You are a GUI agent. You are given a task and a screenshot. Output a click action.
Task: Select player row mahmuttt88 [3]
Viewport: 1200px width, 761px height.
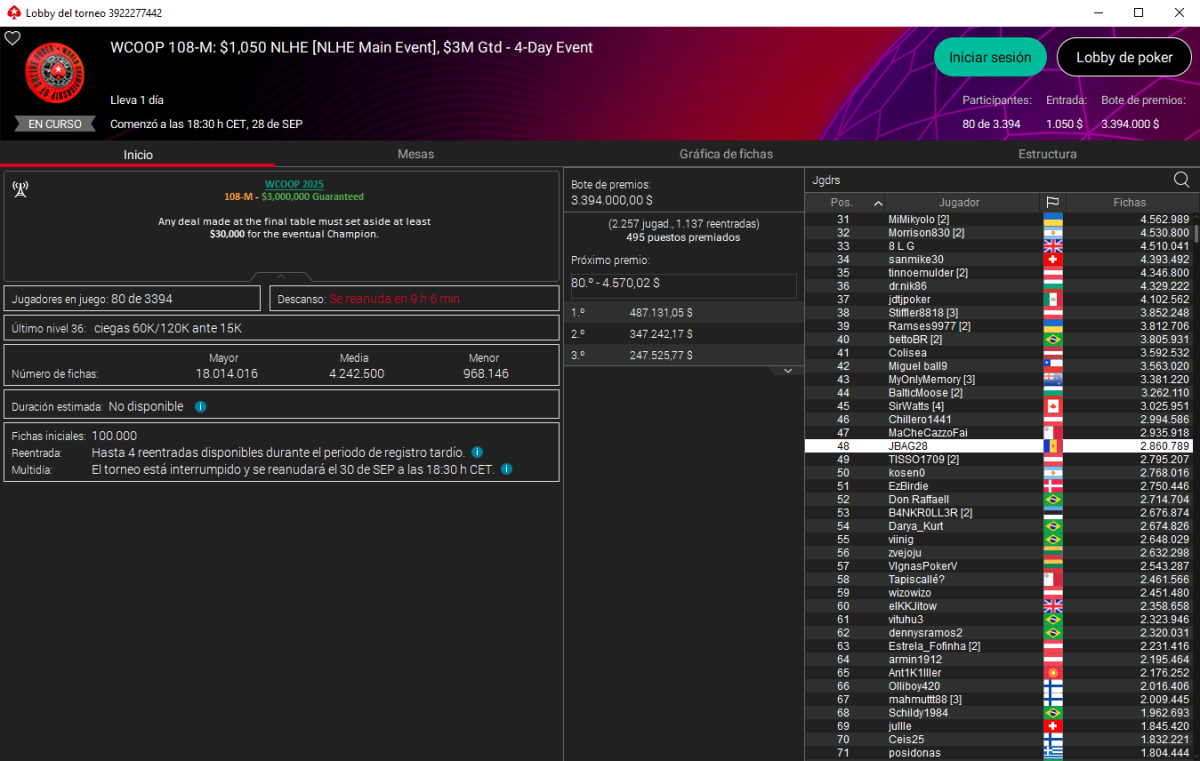[1000, 699]
